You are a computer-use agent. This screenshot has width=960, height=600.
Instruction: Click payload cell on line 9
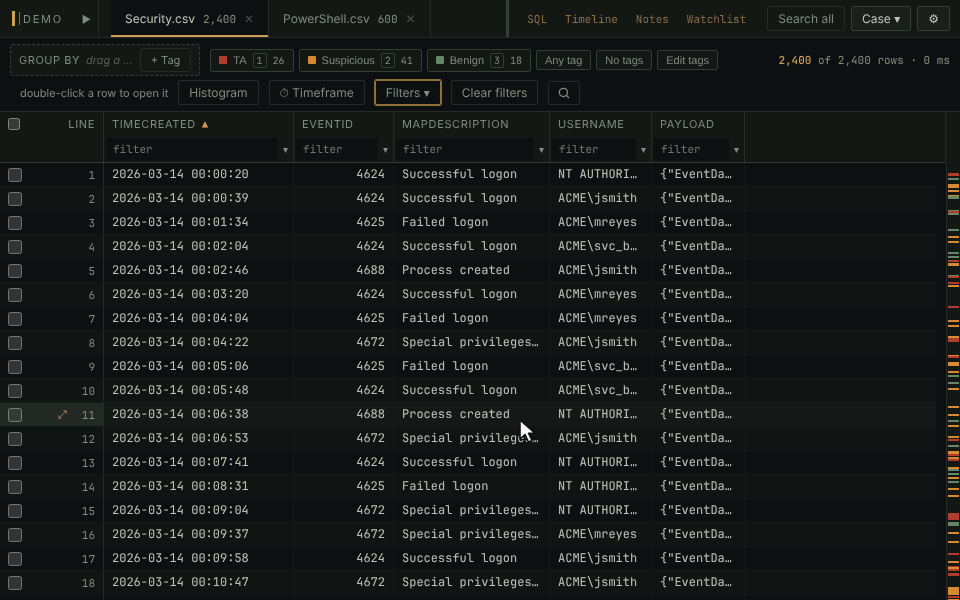tap(696, 367)
